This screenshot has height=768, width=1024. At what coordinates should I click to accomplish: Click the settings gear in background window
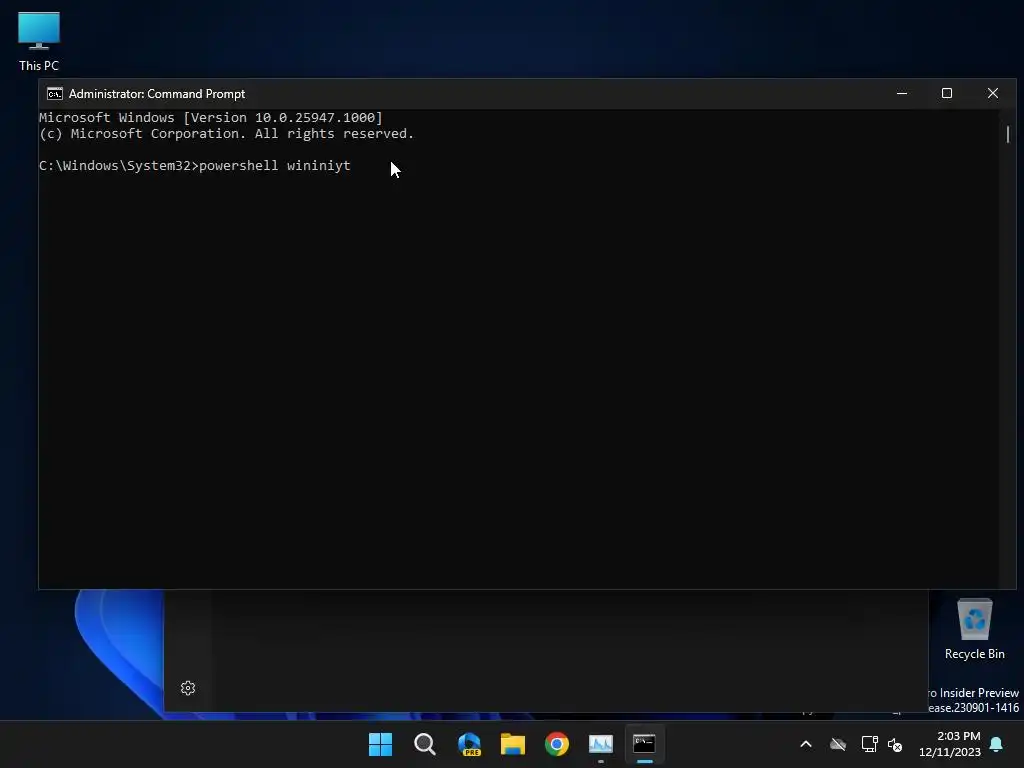[188, 688]
